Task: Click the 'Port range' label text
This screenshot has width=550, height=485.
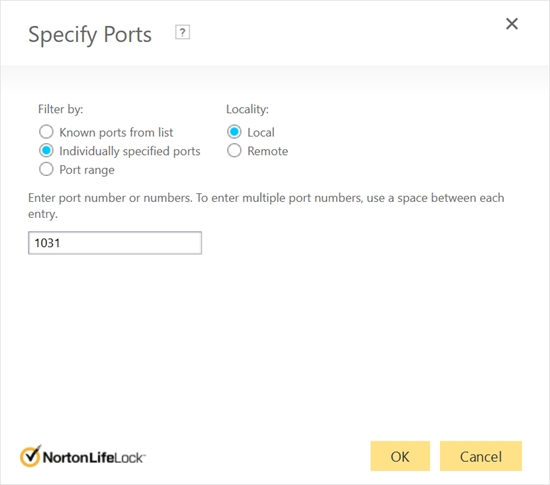Action: [87, 170]
